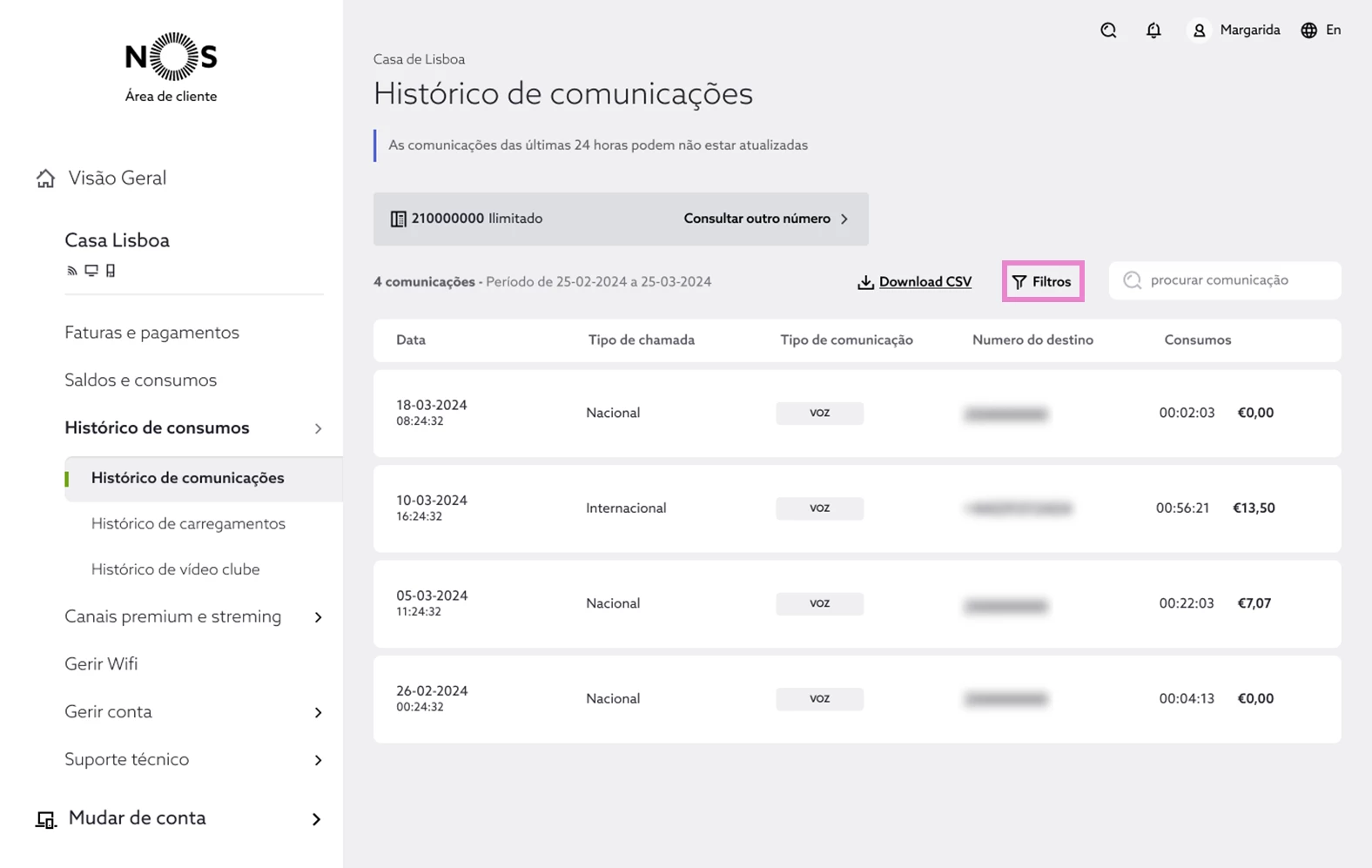This screenshot has width=1372, height=868.
Task: Click the download icon beside Download CSV
Action: (865, 282)
